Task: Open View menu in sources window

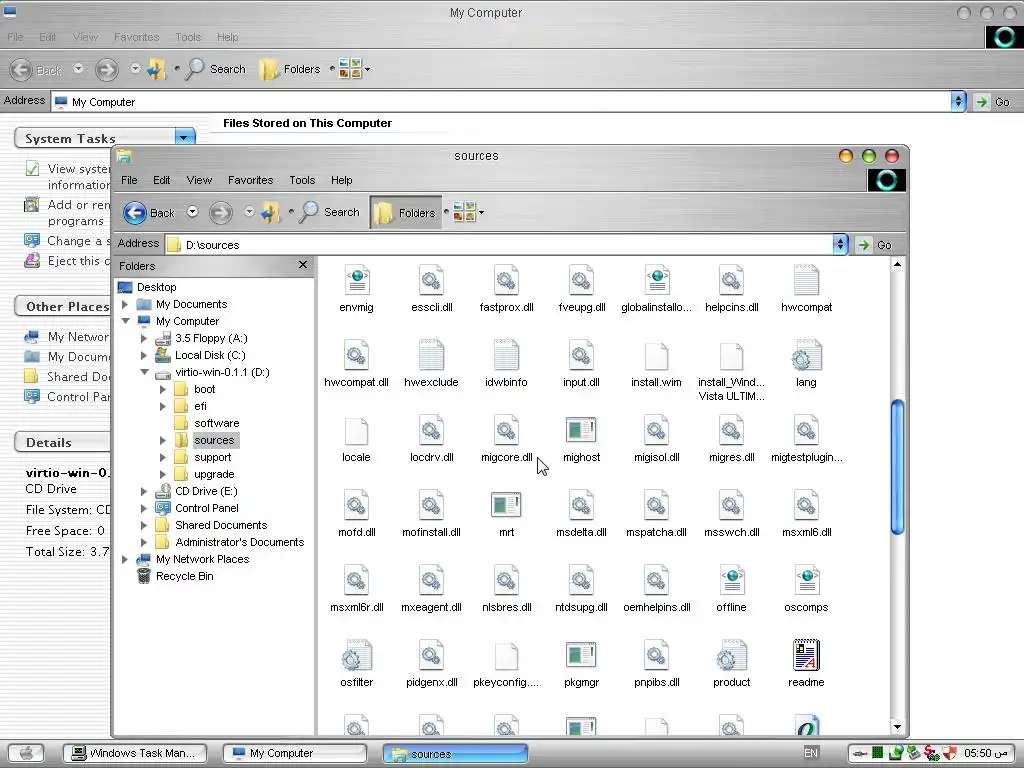Action: [x=199, y=180]
